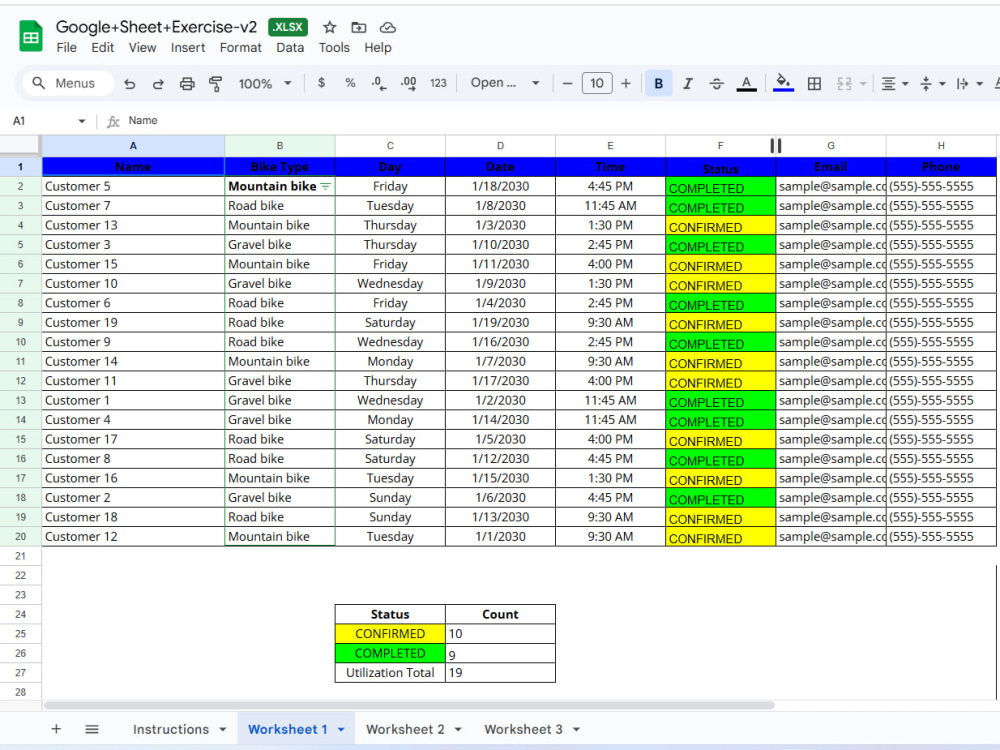The image size is (1000, 750).
Task: Open vertical align dropdown
Action: tap(932, 84)
